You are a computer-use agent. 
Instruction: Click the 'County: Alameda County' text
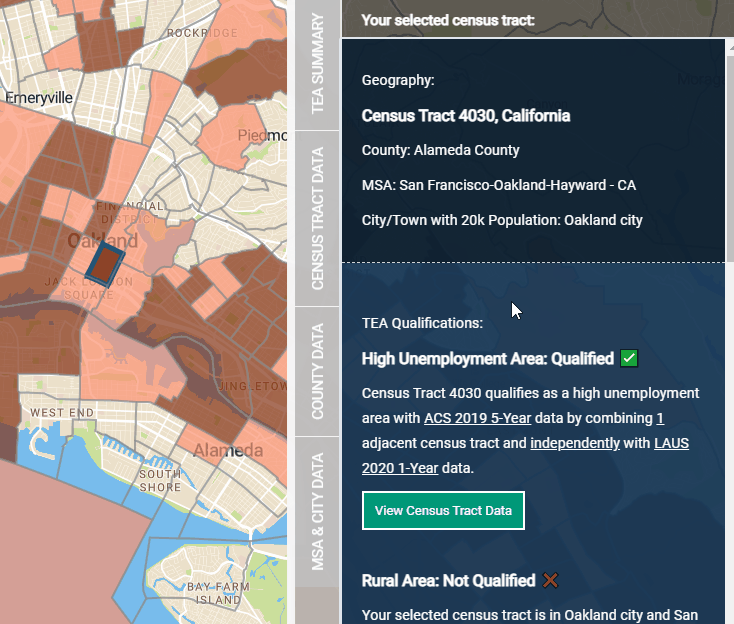coord(440,150)
